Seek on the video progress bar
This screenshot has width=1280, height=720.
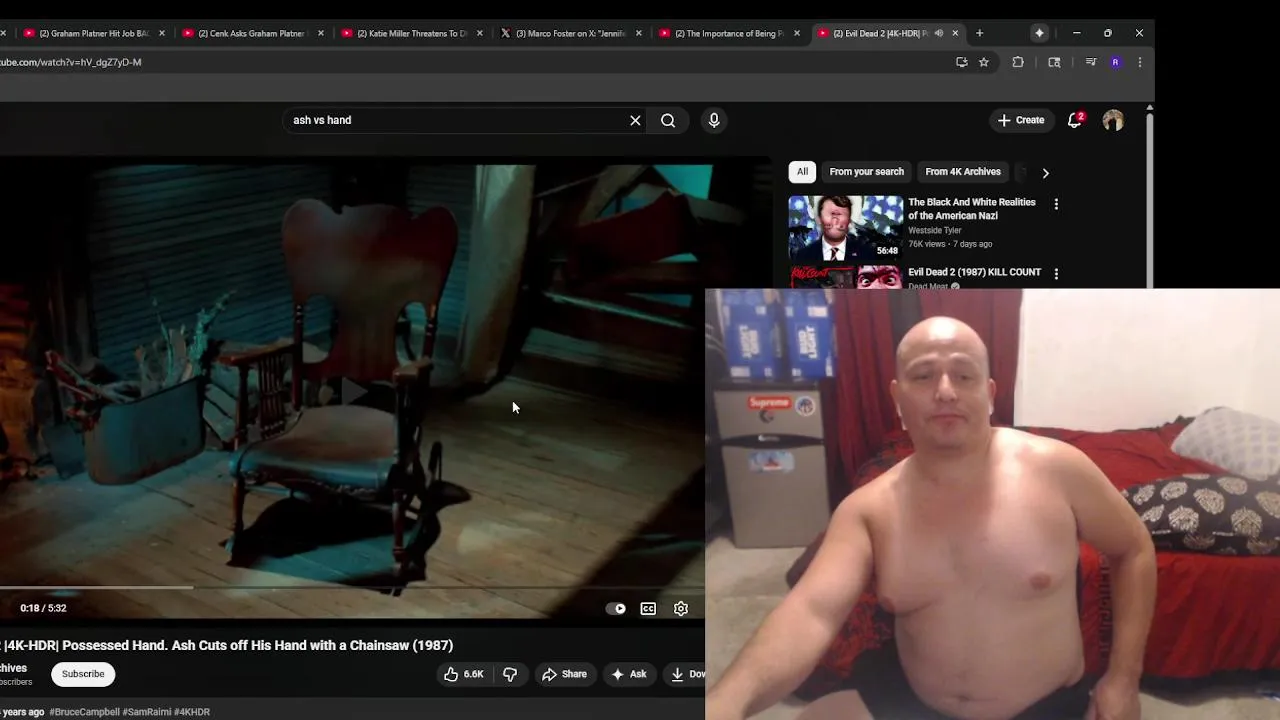[352, 587]
